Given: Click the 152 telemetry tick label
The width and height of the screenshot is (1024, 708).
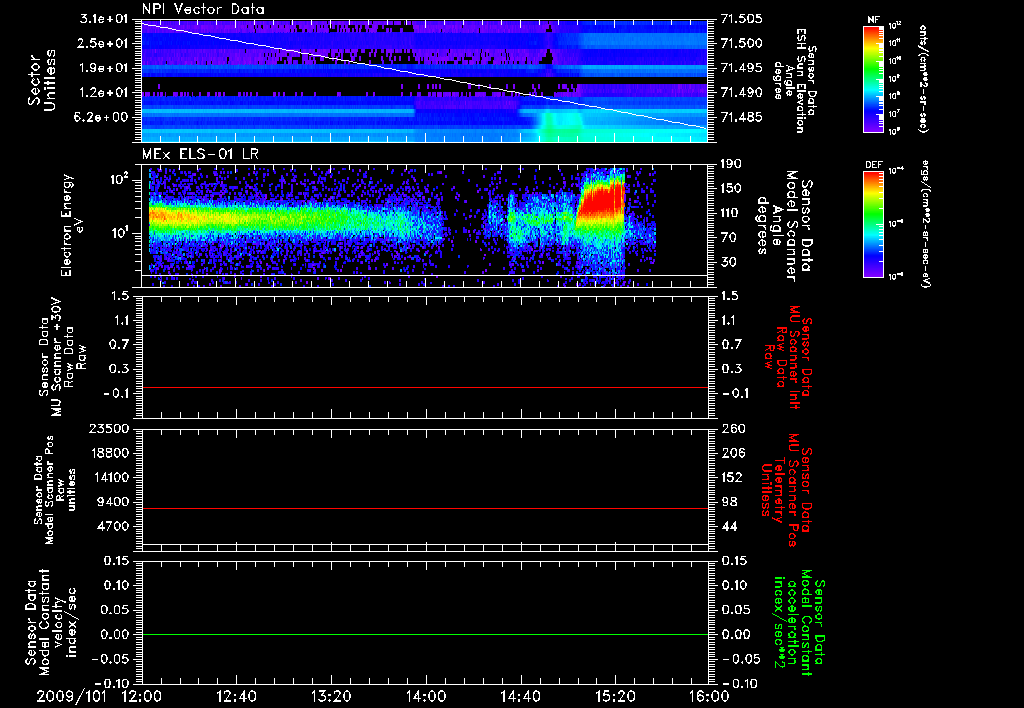Looking at the screenshot, I should (x=732, y=477).
